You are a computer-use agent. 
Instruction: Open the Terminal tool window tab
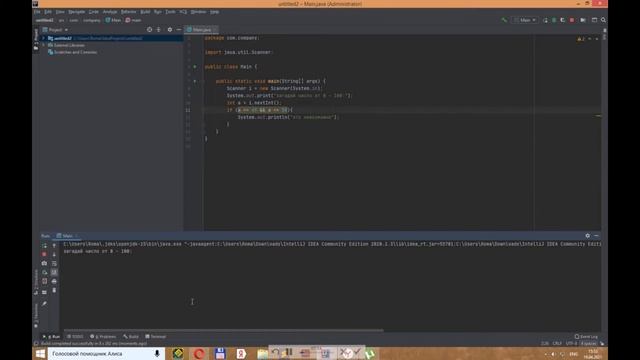156,337
